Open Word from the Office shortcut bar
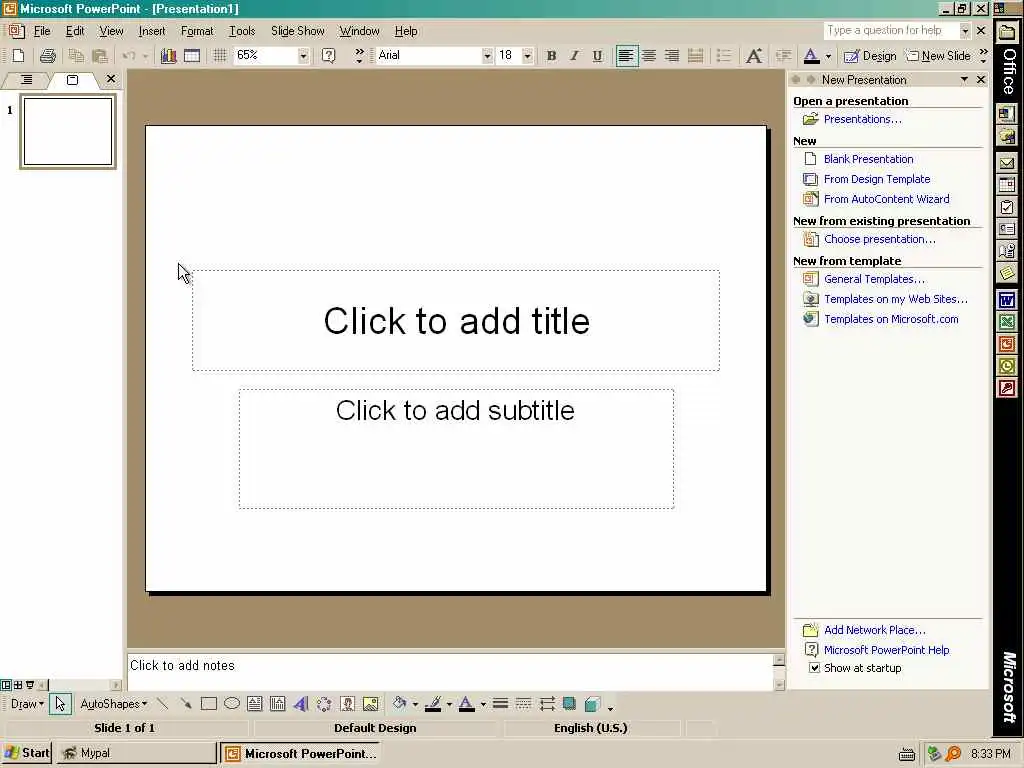Viewport: 1024px width, 768px height. [1006, 300]
